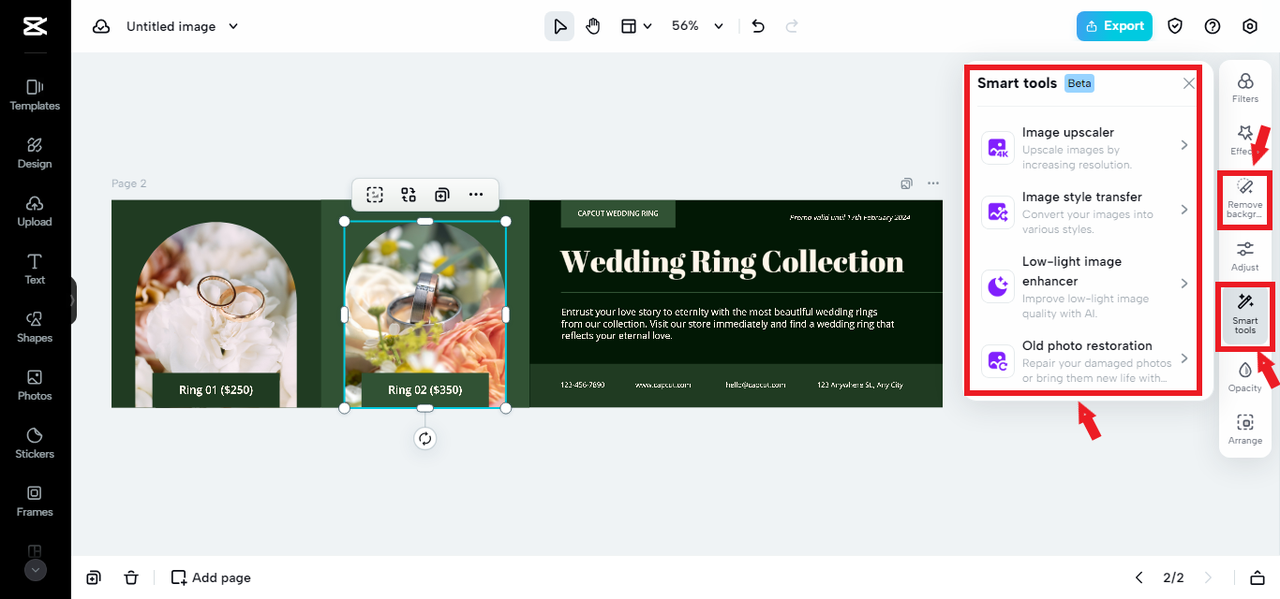Image resolution: width=1280 pixels, height=599 pixels.
Task: Select the CAPCUT WEDDING RING tag
Action: (x=618, y=214)
